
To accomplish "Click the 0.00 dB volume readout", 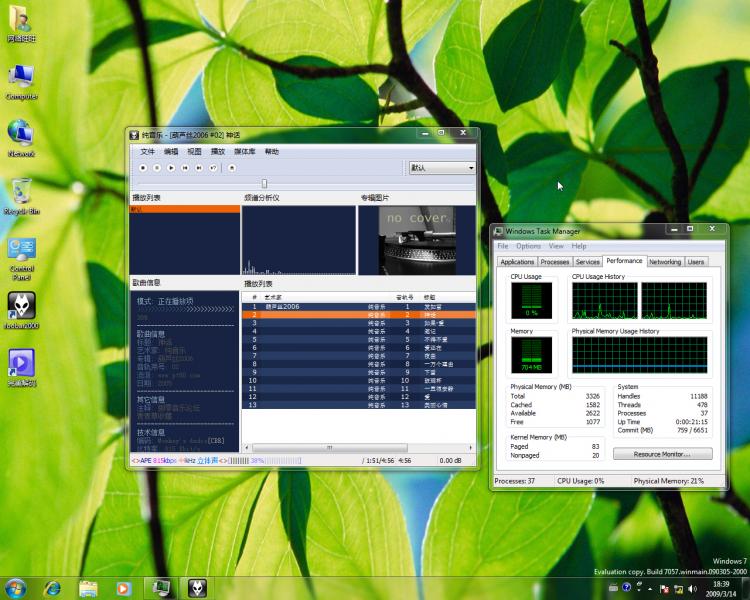I will [x=450, y=461].
